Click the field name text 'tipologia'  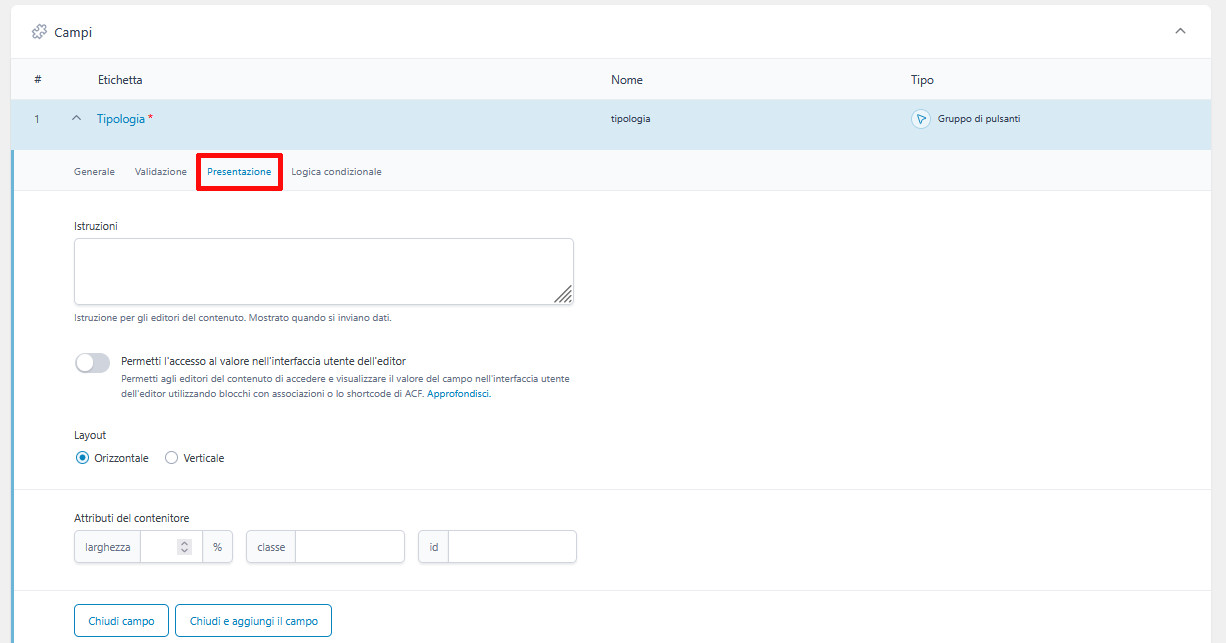(631, 119)
